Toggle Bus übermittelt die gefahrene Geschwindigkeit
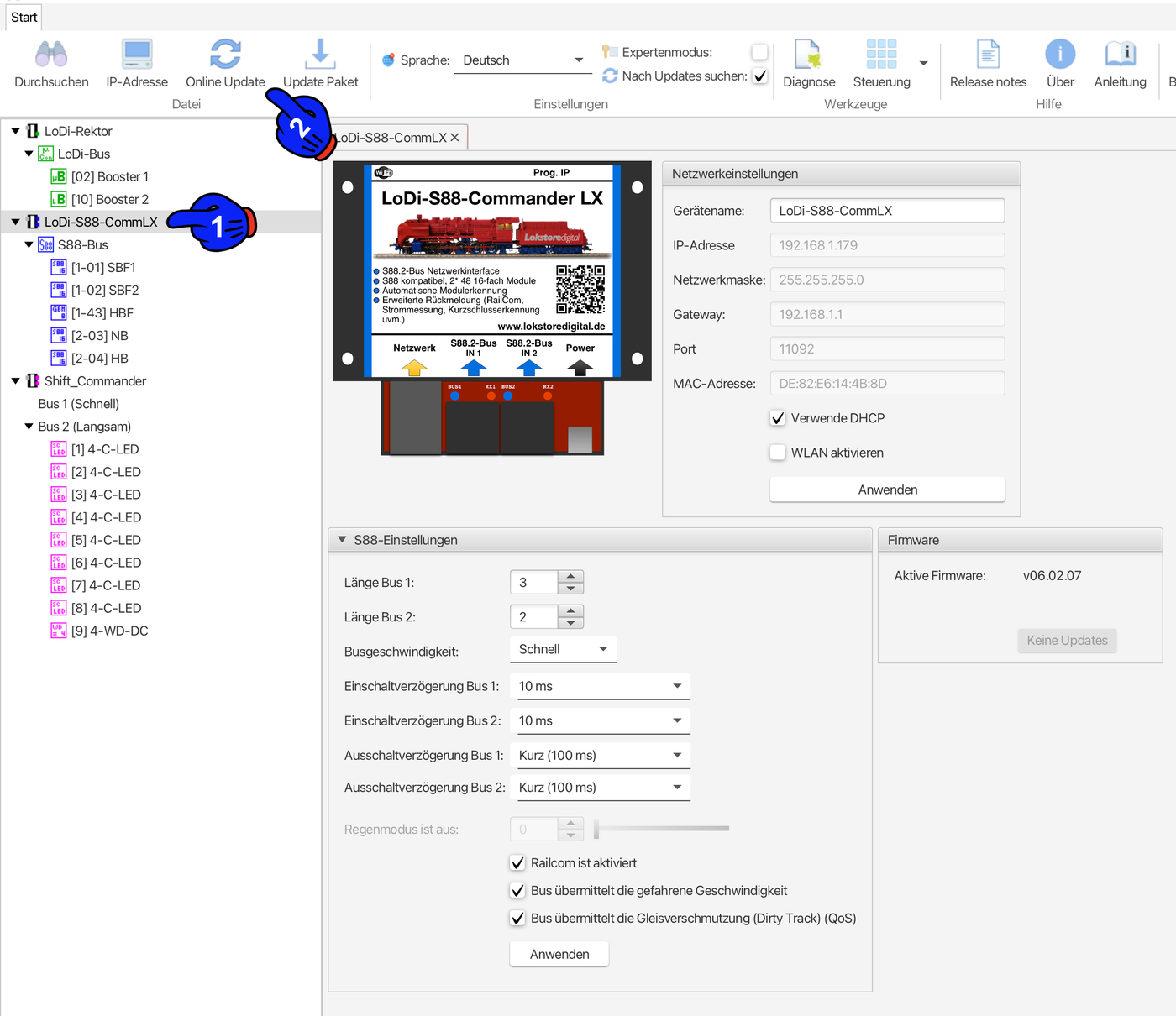 pyautogui.click(x=517, y=891)
